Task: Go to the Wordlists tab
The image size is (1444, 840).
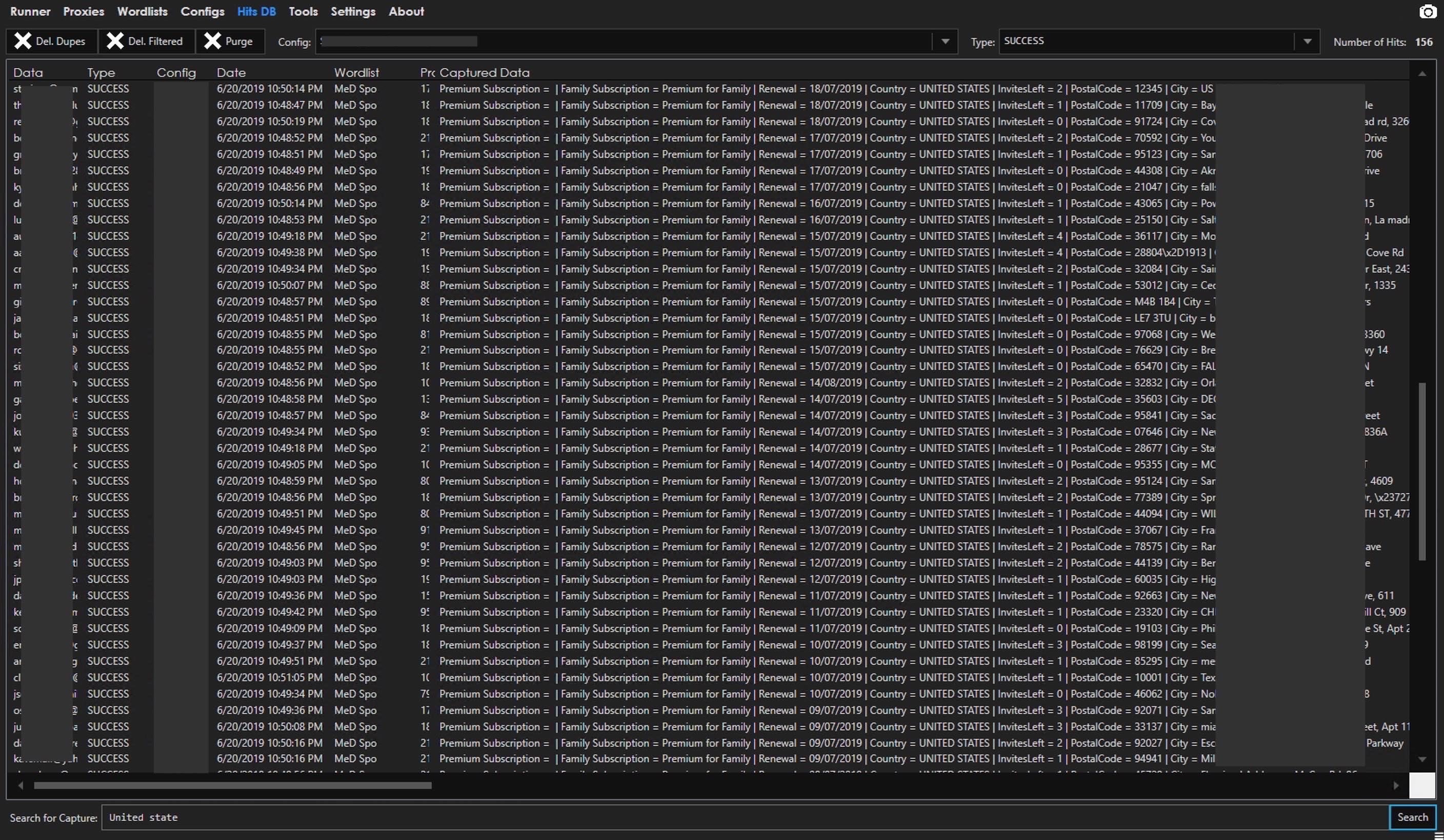Action: point(142,11)
